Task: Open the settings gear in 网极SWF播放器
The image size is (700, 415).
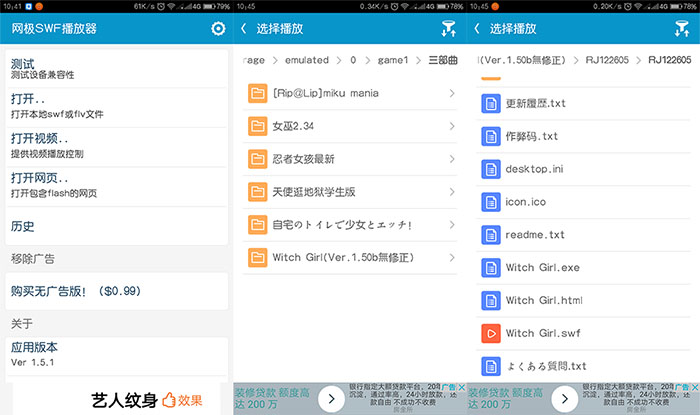Action: pos(218,29)
